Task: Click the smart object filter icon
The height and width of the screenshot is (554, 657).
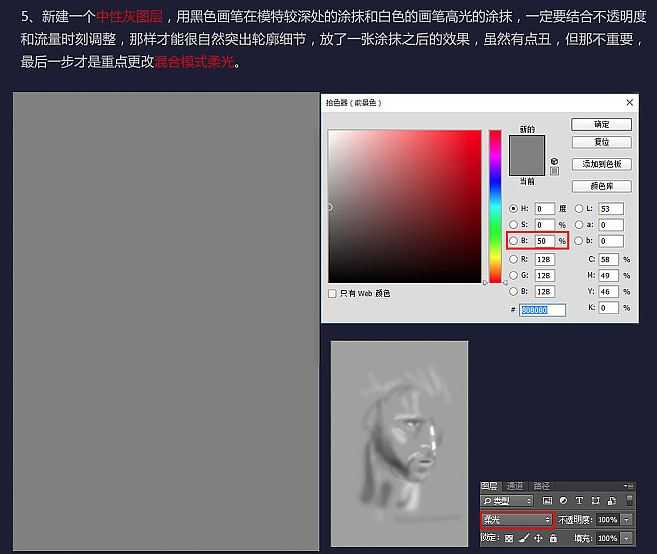Action: [611, 500]
